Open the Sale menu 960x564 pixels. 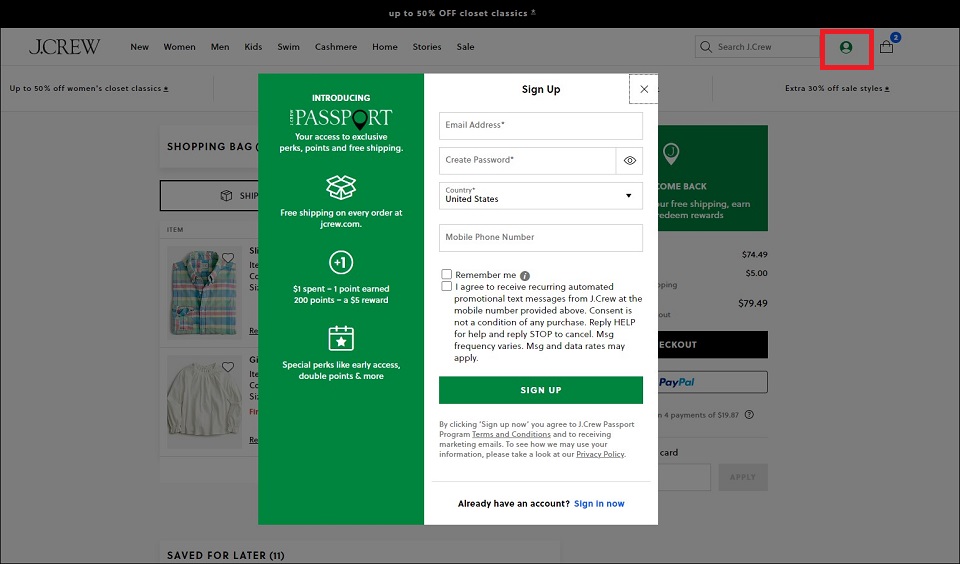point(465,47)
